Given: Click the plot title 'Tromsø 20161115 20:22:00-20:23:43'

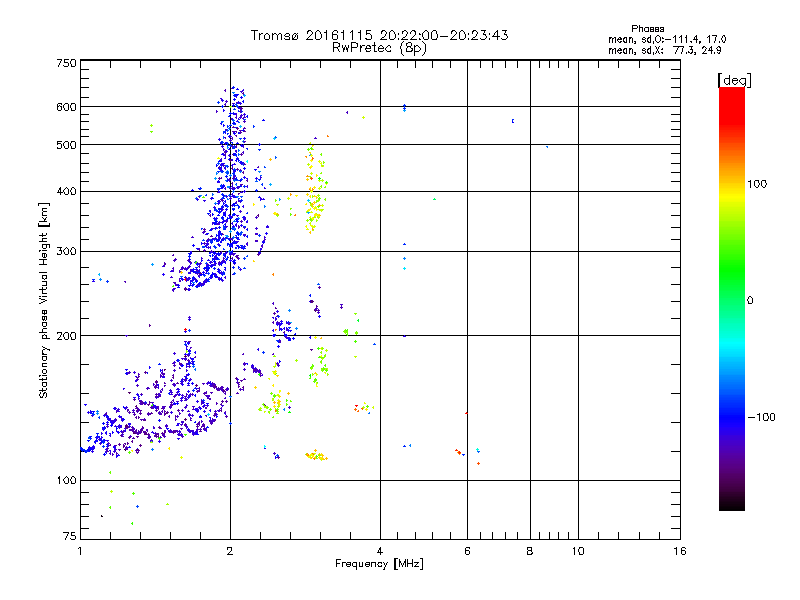Looking at the screenshot, I should coord(379,35).
